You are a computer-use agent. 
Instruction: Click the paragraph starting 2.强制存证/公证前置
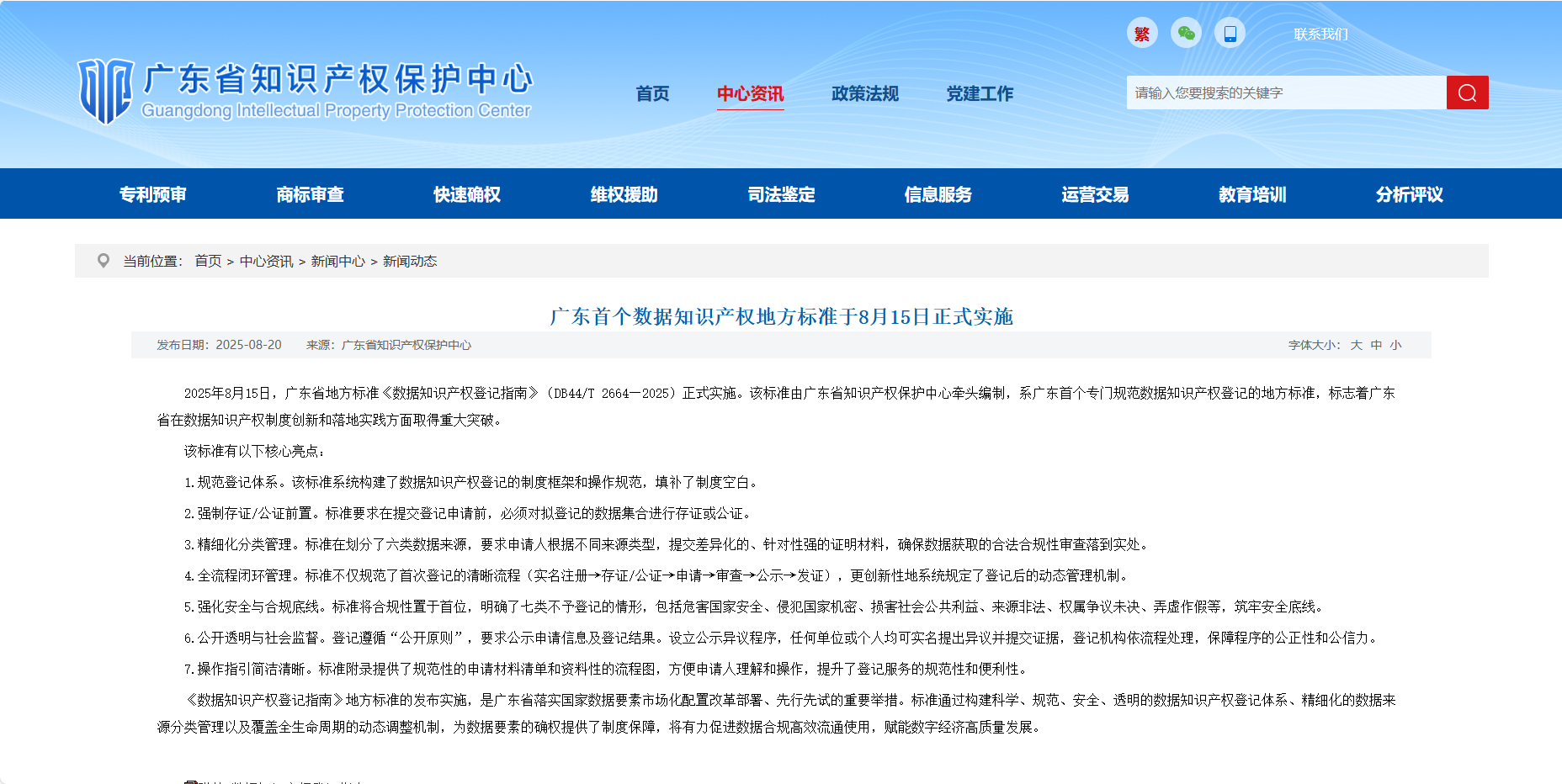click(x=470, y=513)
